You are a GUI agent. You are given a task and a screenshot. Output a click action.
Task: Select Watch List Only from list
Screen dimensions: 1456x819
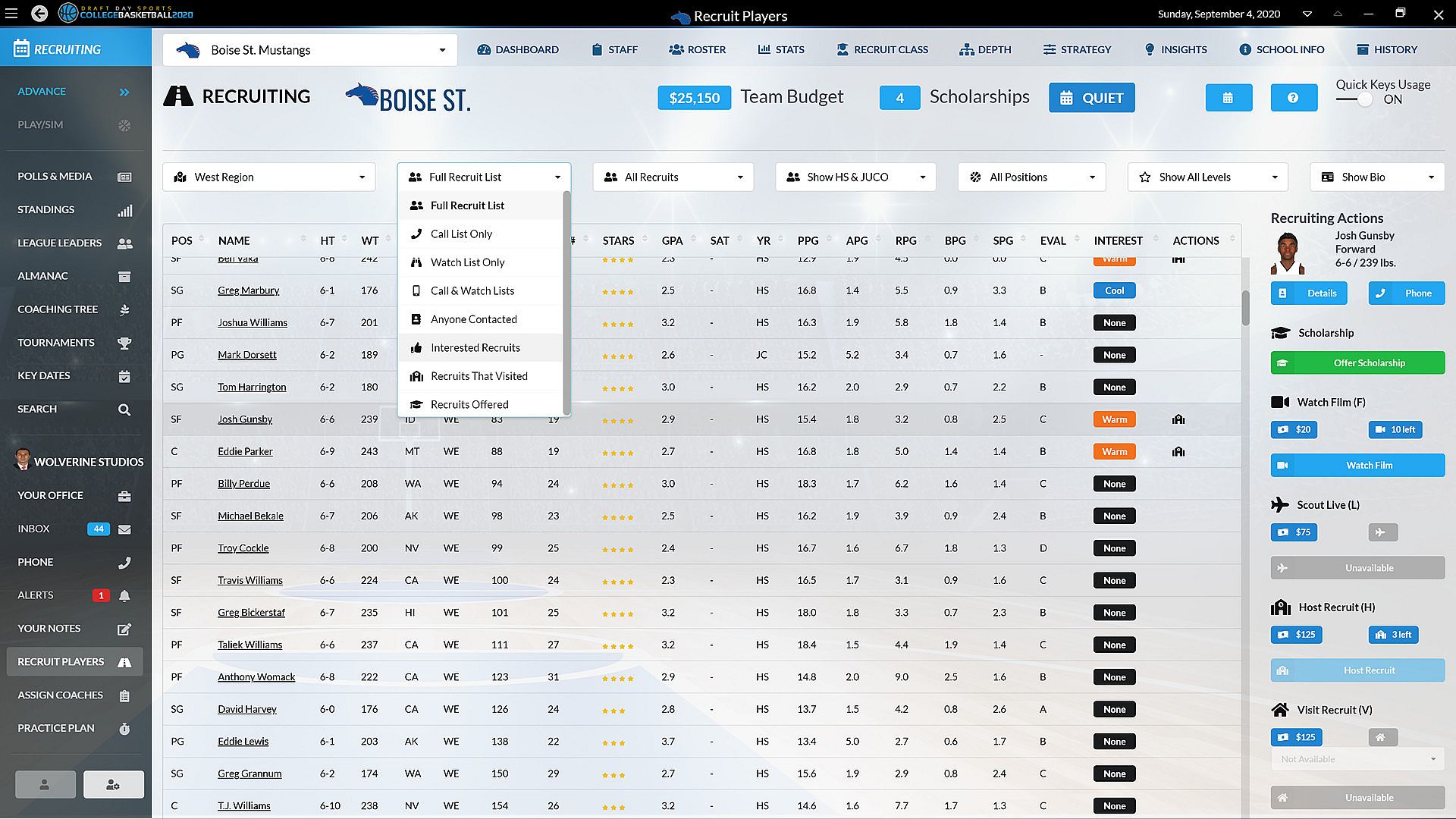[467, 262]
